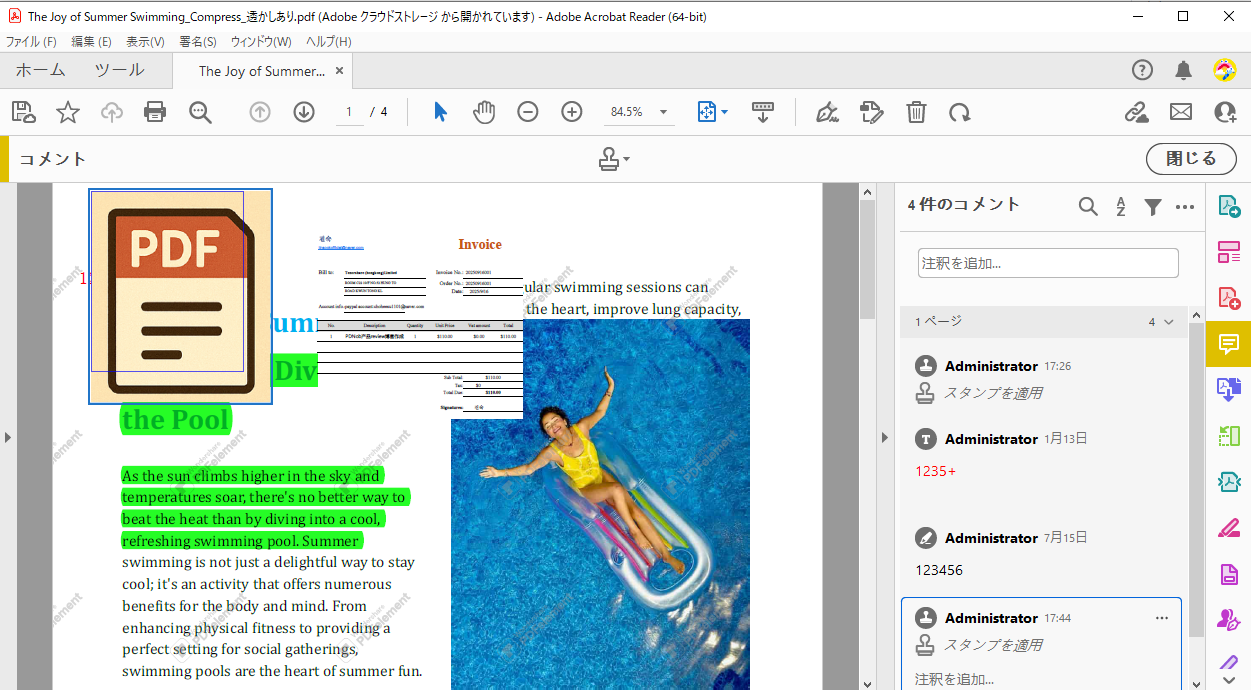Click the zoom out minus icon
The image size is (1251, 690).
coord(528,112)
